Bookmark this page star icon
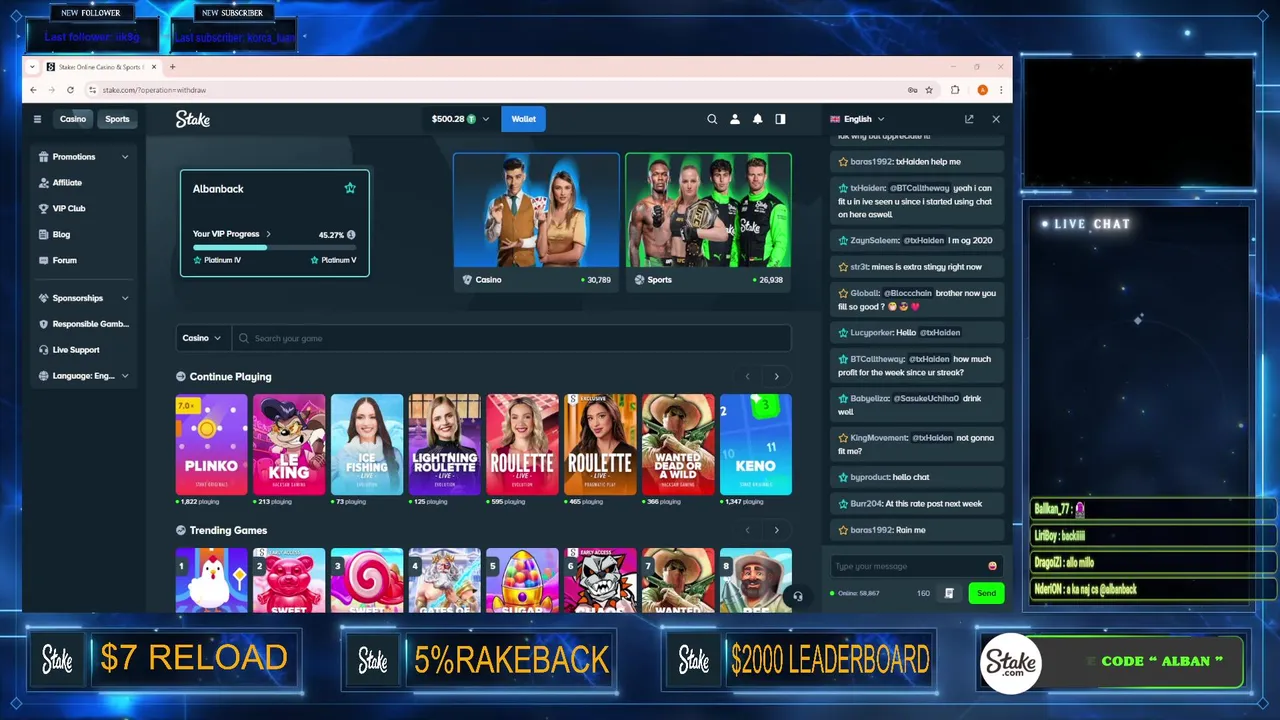 click(x=929, y=90)
